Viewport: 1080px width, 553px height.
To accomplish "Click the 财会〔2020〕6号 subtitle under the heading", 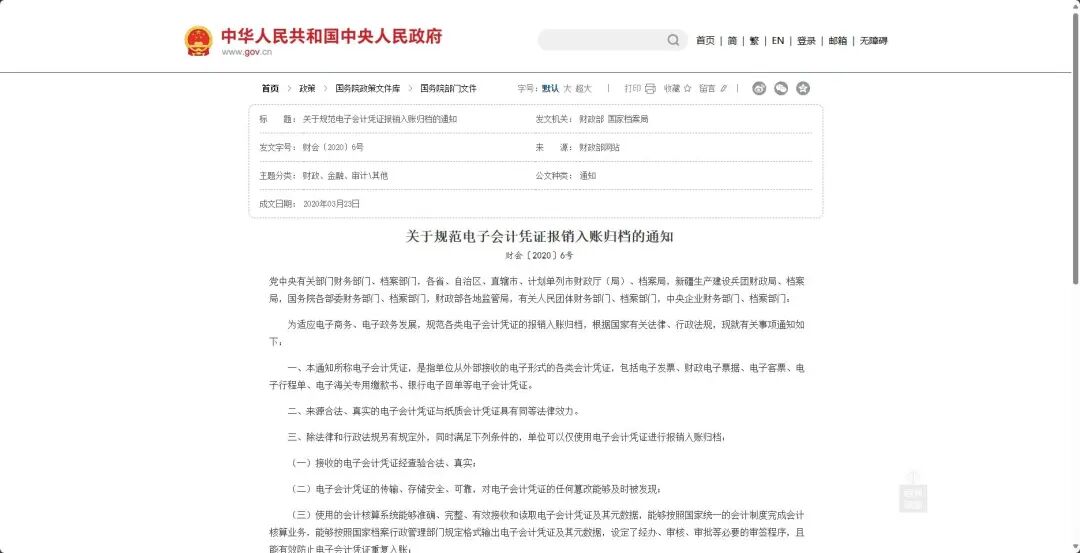I will tap(539, 255).
